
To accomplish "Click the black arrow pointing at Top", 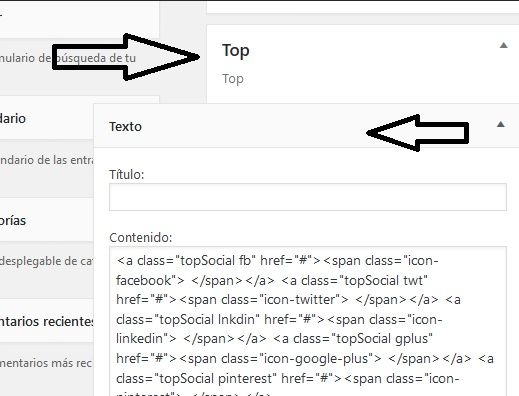I will (x=126, y=57).
